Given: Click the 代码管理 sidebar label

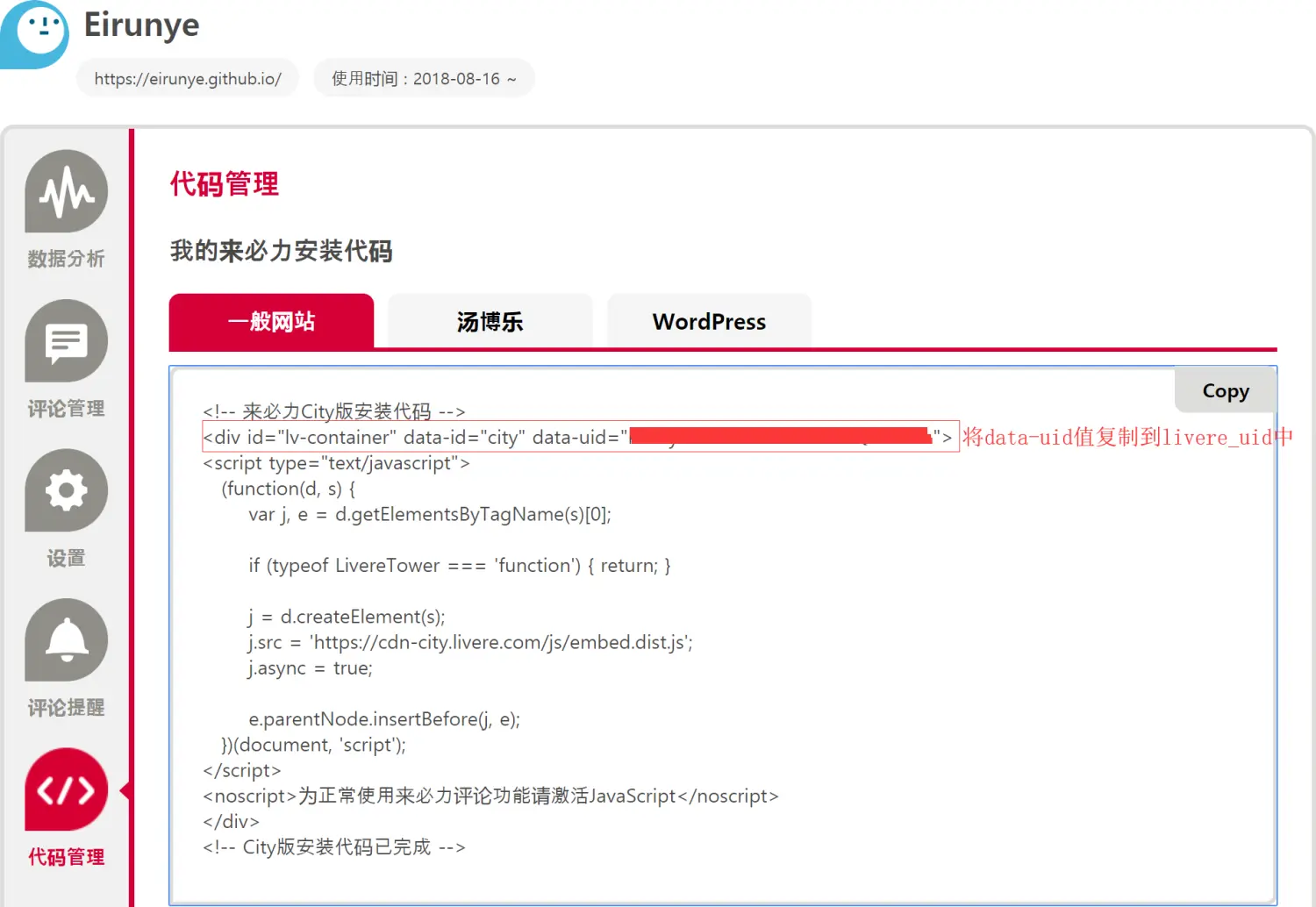Looking at the screenshot, I should pyautogui.click(x=66, y=857).
